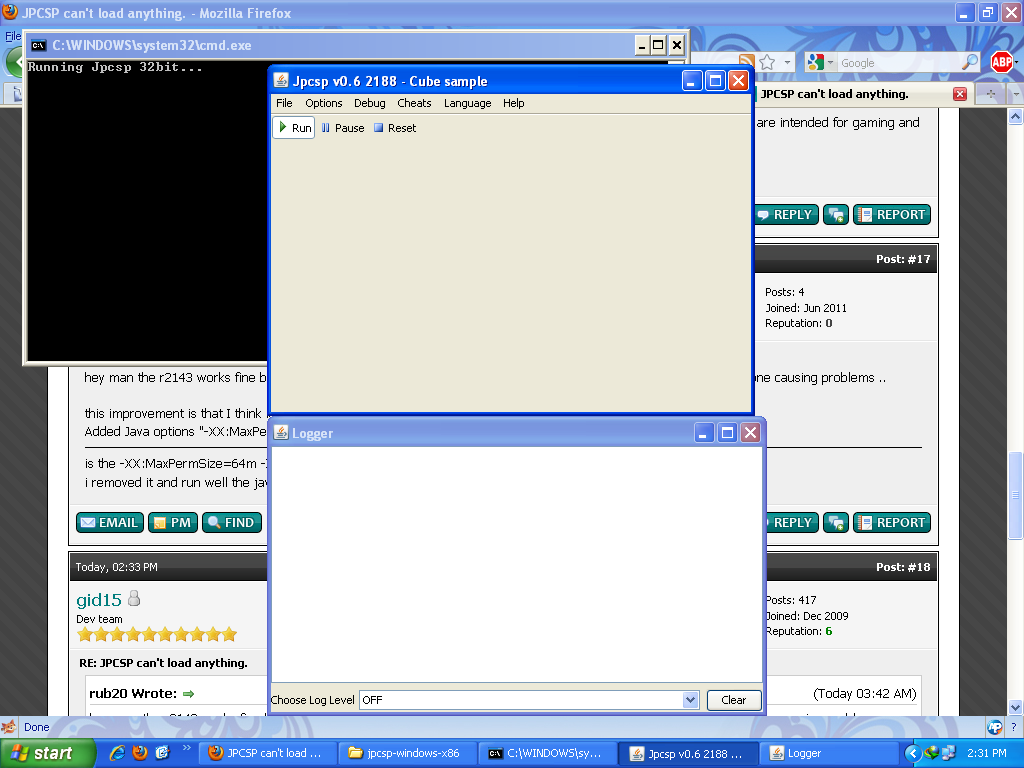The image size is (1024, 768).
Task: Expand hidden system tray icons arrow
Action: pyautogui.click(x=912, y=753)
